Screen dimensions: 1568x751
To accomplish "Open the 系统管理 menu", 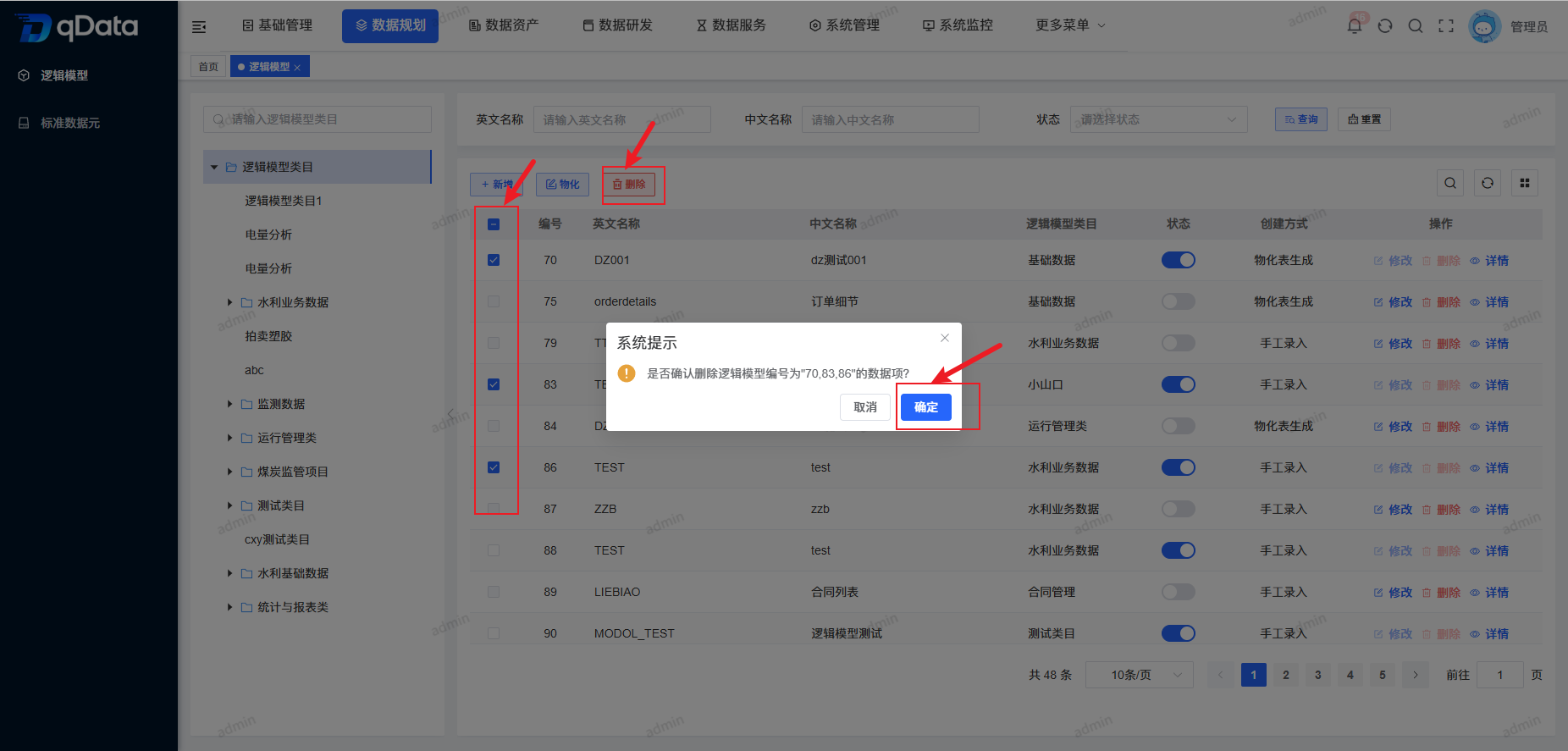I will [844, 25].
